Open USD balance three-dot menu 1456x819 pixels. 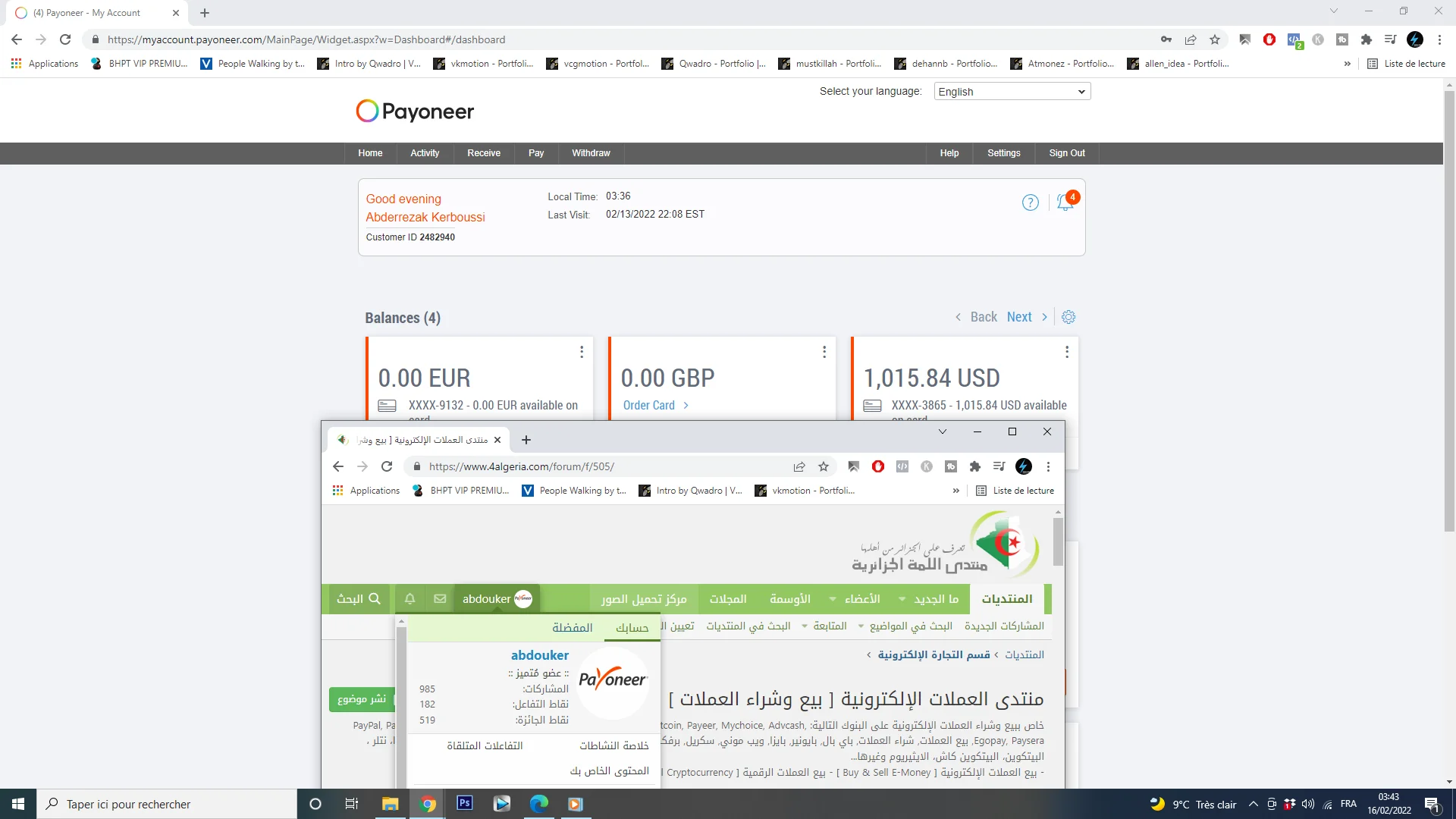click(1067, 352)
